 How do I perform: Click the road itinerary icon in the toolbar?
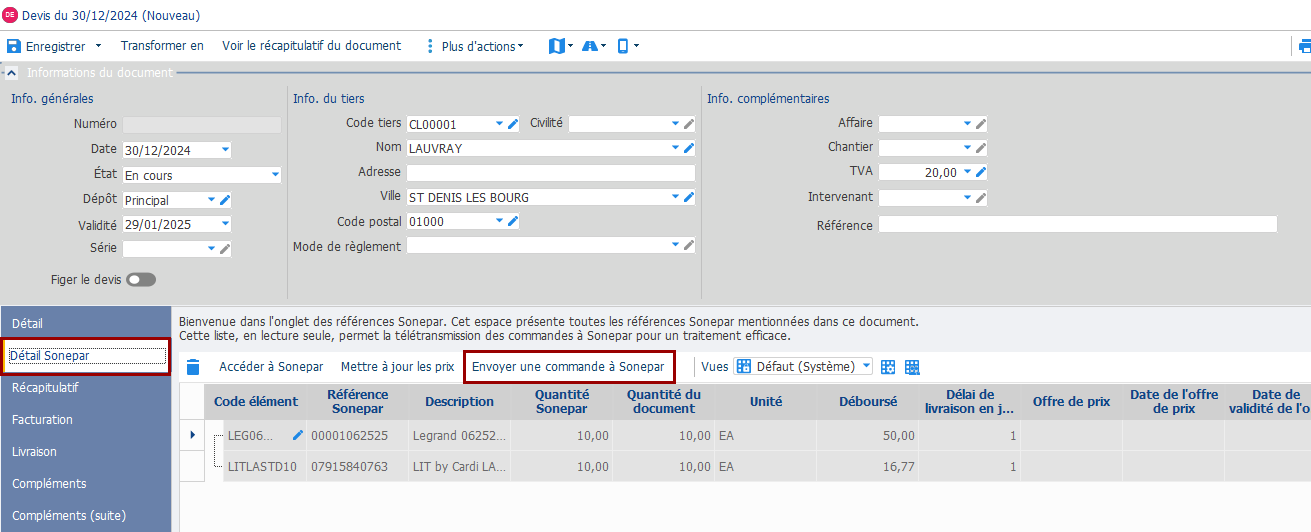[x=590, y=46]
